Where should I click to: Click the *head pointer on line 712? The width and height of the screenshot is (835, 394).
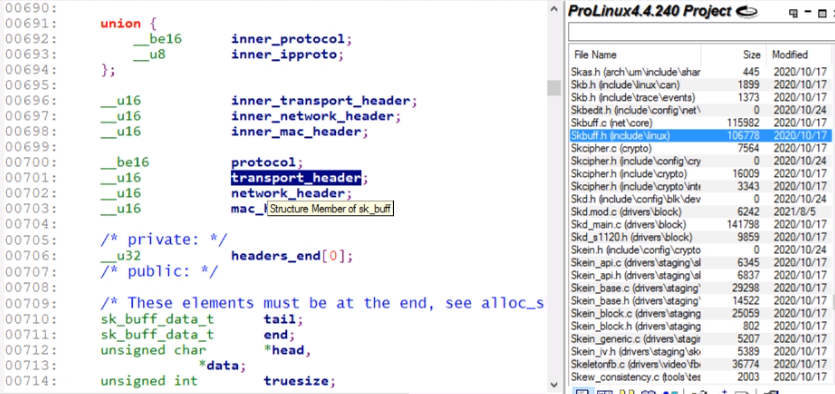[283, 350]
